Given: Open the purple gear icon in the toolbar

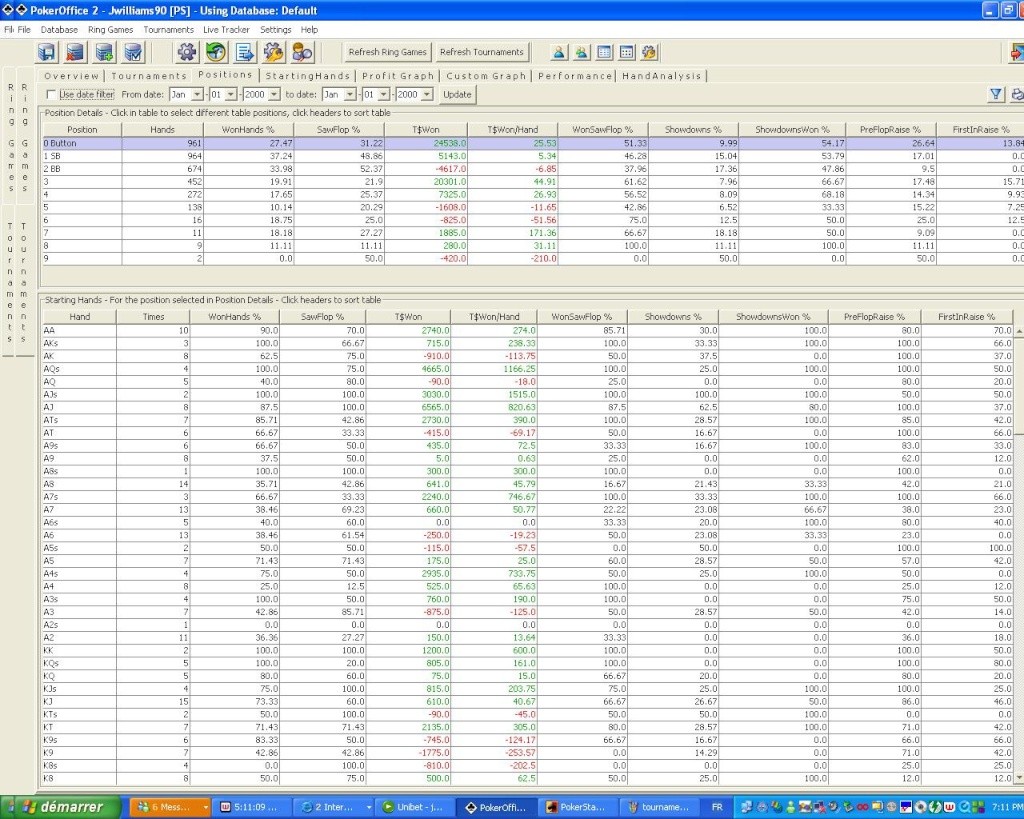Looking at the screenshot, I should (x=187, y=52).
